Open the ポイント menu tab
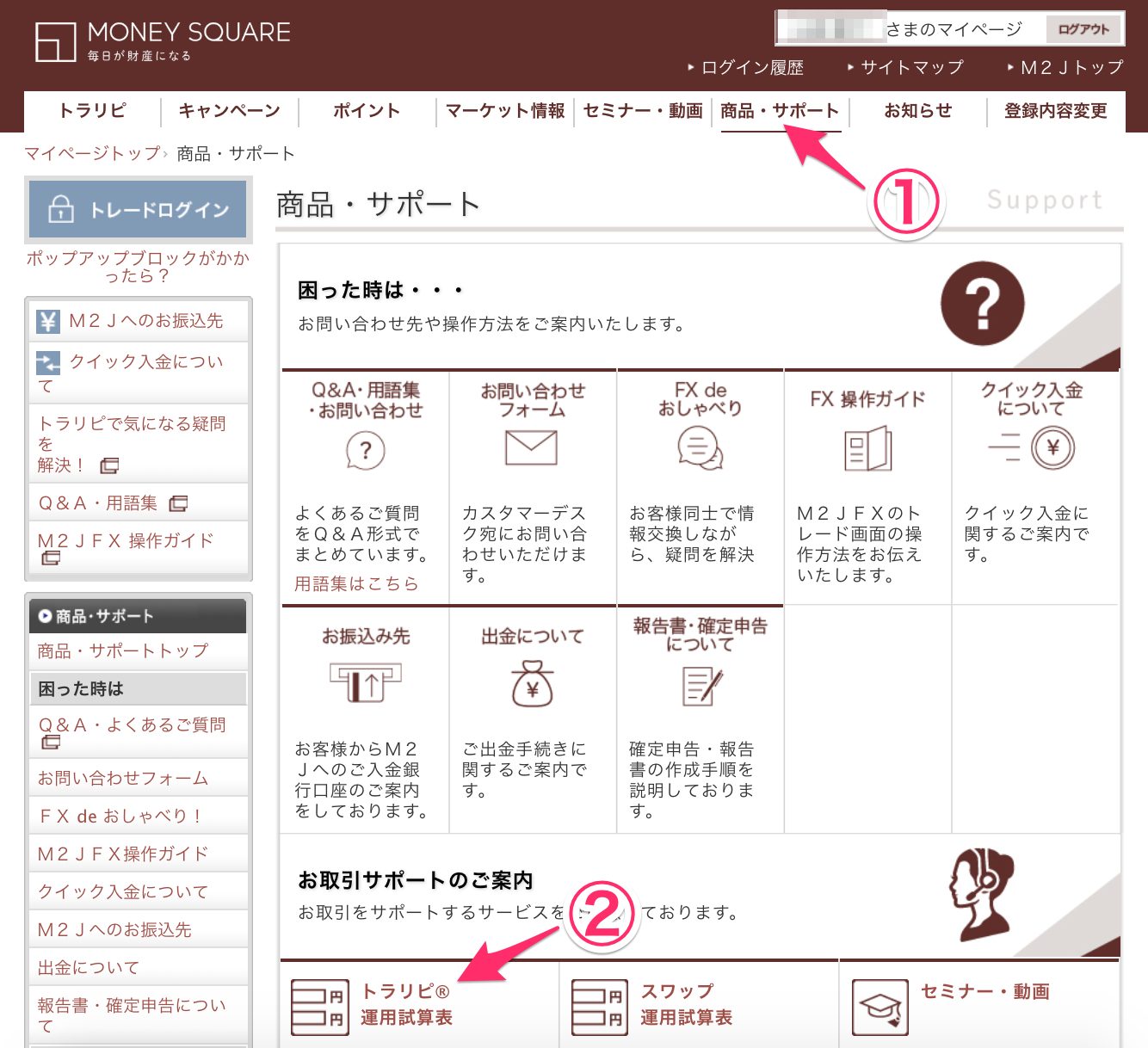1148x1048 pixels. coord(367,111)
